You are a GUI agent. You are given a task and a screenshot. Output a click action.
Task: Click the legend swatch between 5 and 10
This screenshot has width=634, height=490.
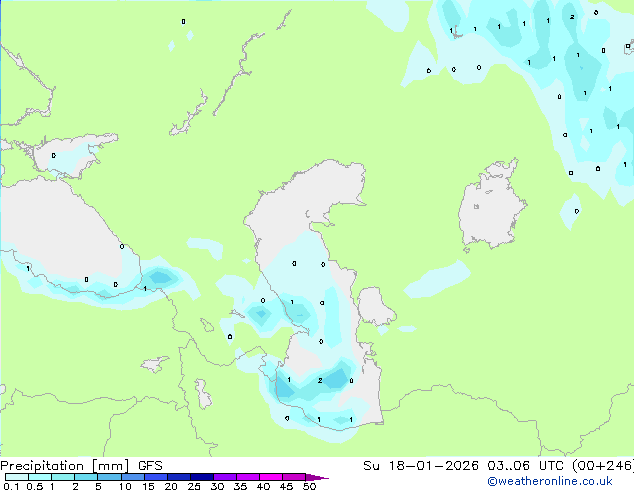click(x=109, y=477)
